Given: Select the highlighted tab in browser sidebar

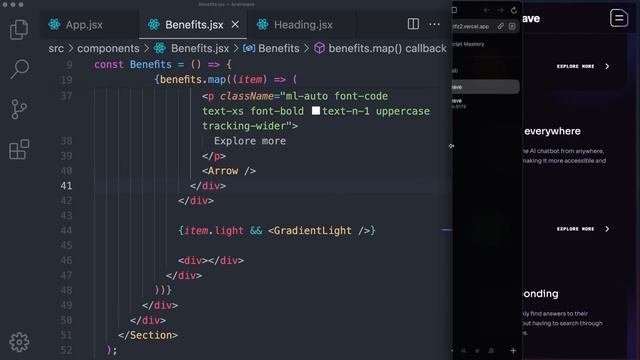Looking at the screenshot, I should pyautogui.click(x=486, y=87).
